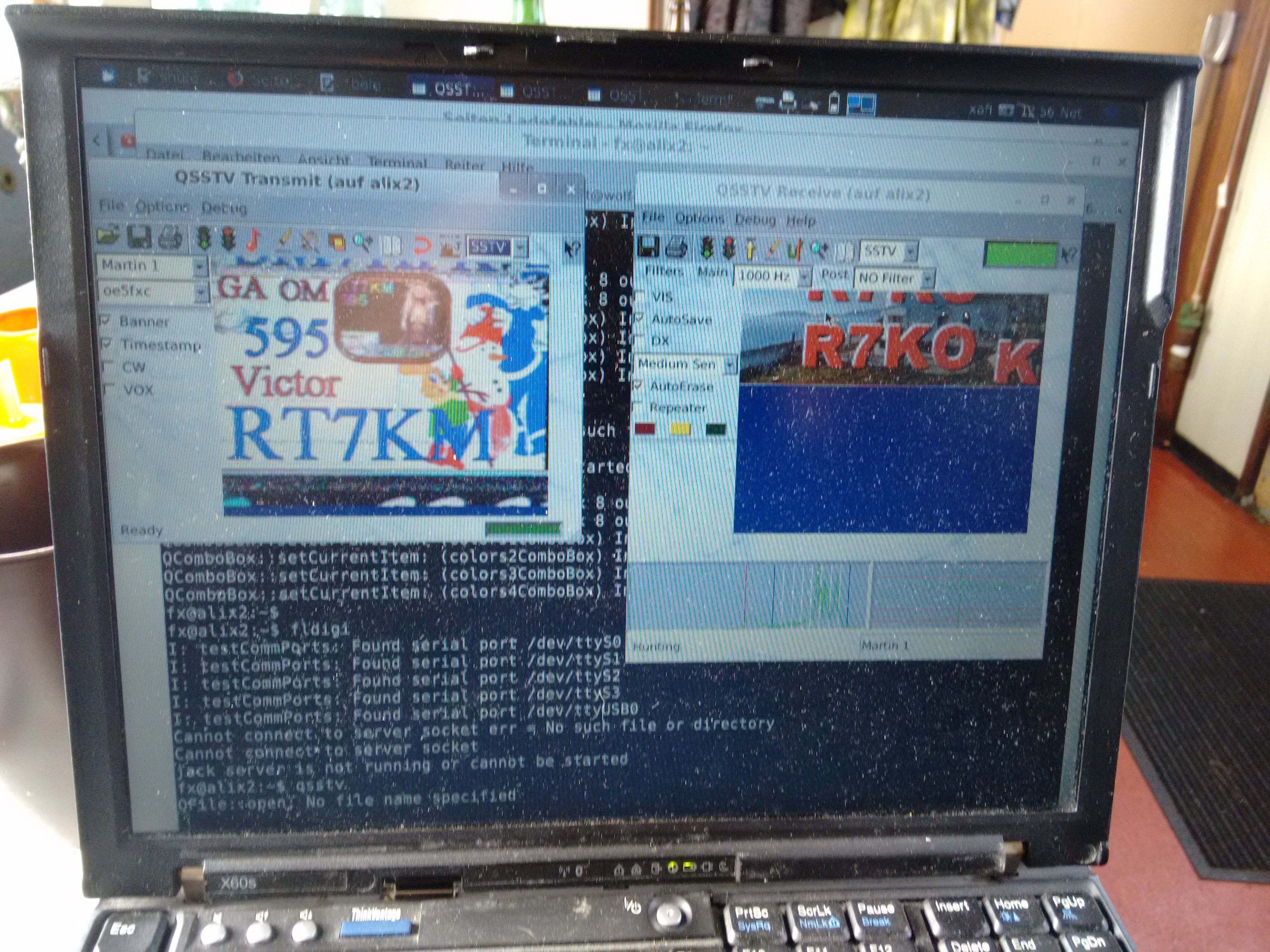Click the floppy save icon in Receive toolbar

click(648, 247)
